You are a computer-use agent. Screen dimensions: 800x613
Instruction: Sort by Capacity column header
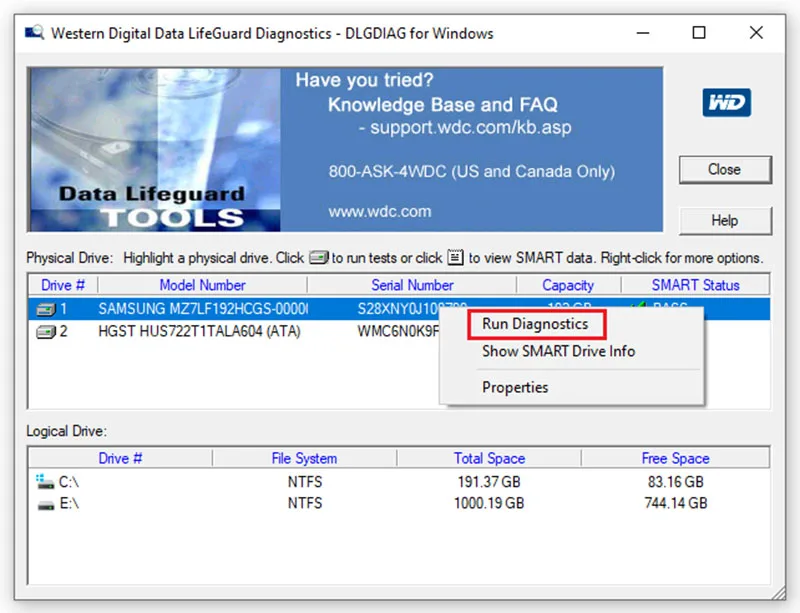568,285
